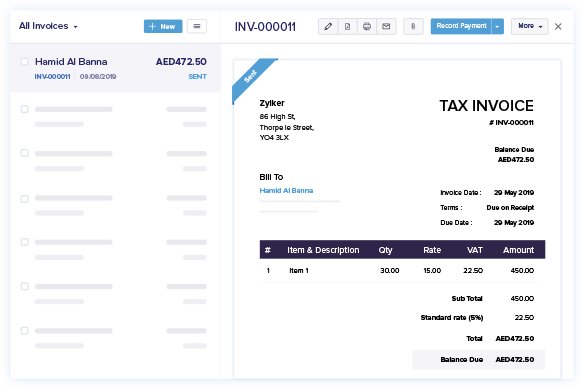
Task: Click the pencil edit invoice icon
Action: 328,26
